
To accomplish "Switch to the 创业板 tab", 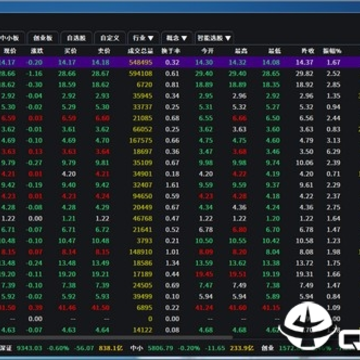I will click(43, 38).
